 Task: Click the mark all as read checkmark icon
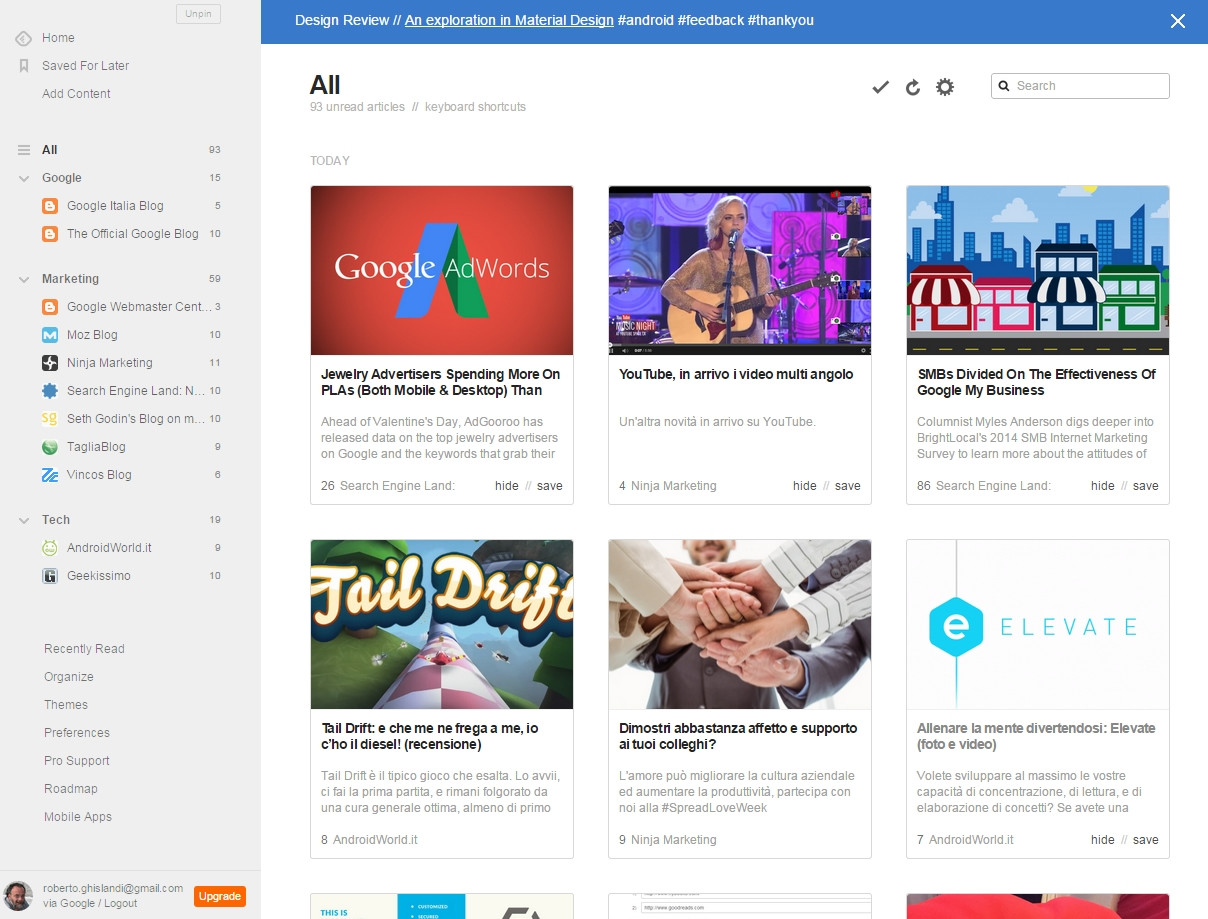pyautogui.click(x=880, y=87)
